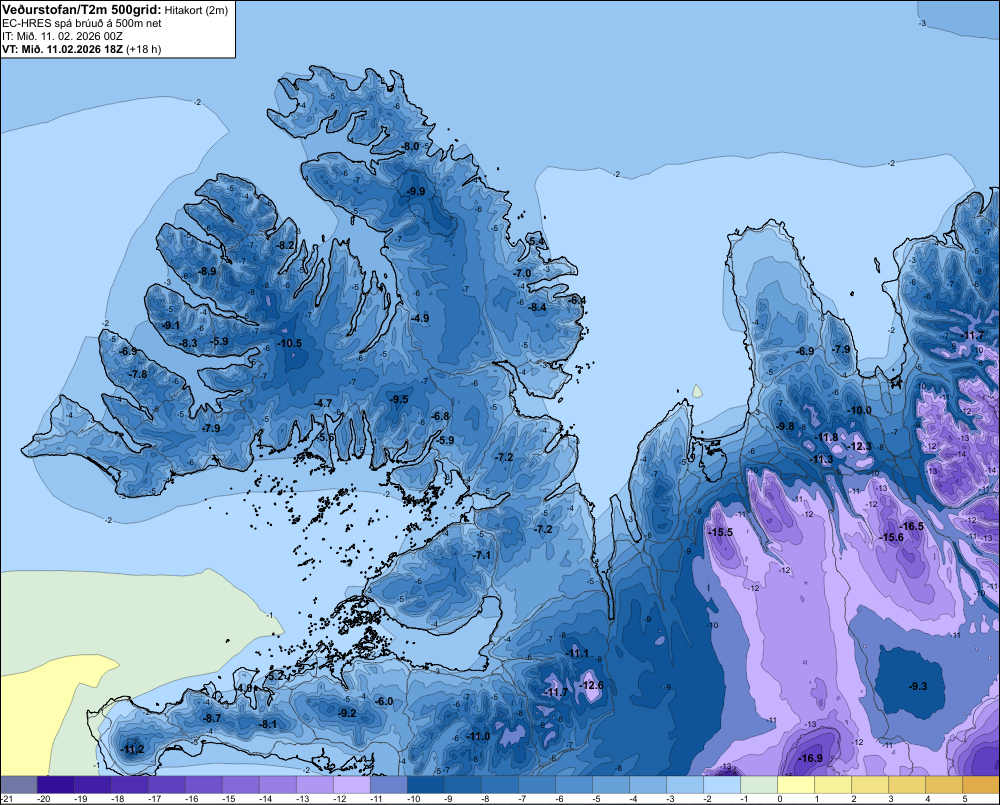This screenshot has width=1000, height=805.
Task: Click the title text 'Veðurstofan/T2m 500grid'
Action: coord(81,10)
